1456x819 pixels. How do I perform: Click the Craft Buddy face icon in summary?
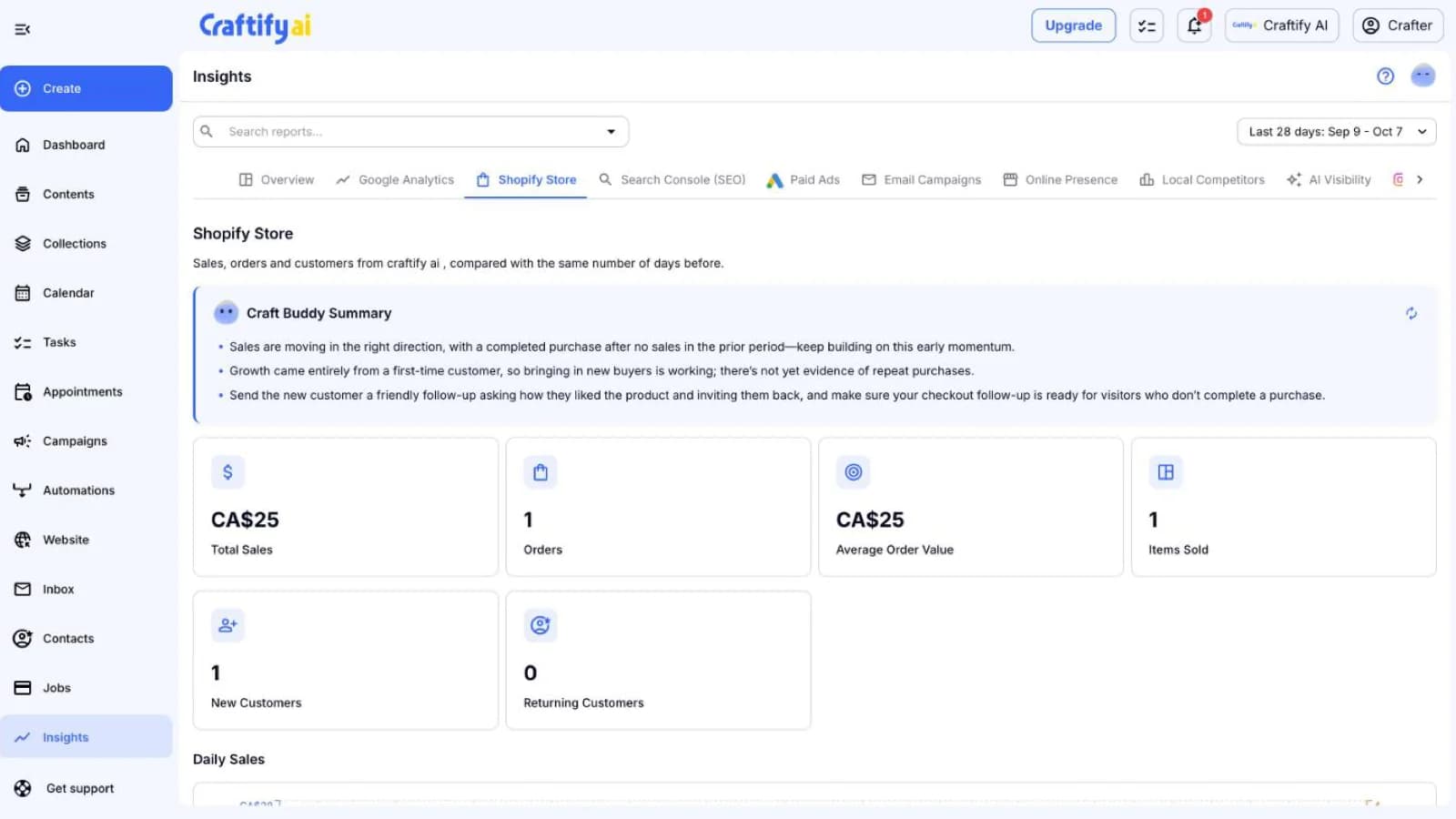[x=226, y=312]
